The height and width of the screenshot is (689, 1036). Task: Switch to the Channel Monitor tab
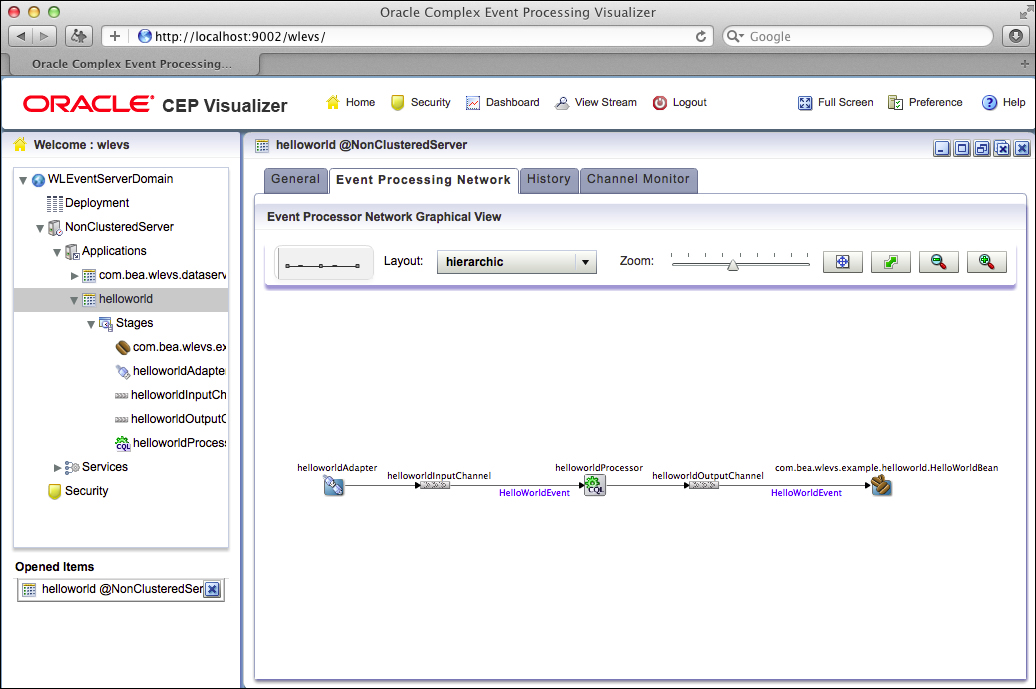[x=638, y=180]
